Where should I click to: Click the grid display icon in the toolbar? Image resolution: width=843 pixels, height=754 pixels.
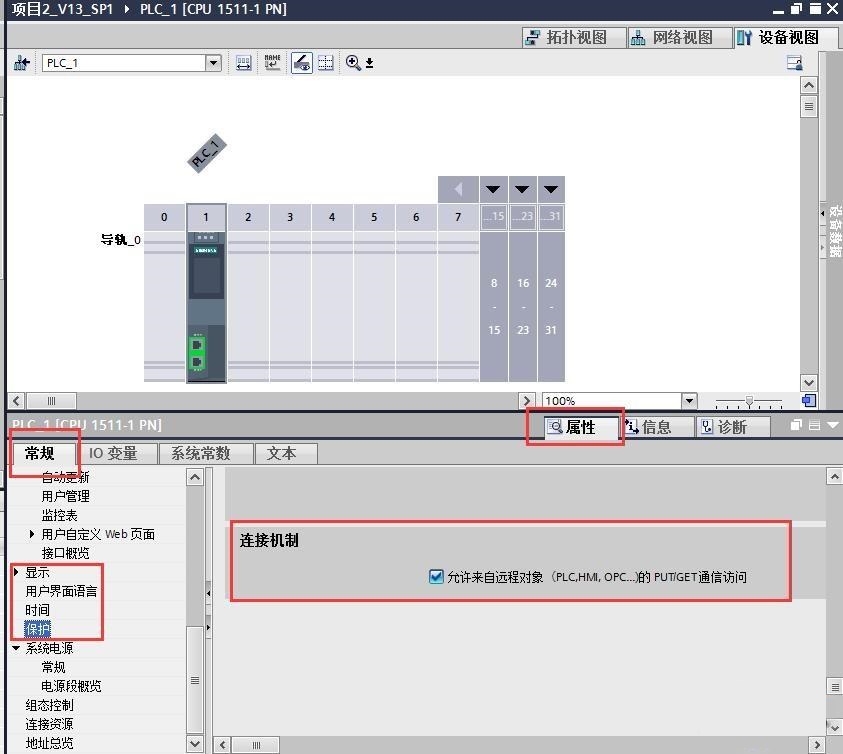pos(326,62)
